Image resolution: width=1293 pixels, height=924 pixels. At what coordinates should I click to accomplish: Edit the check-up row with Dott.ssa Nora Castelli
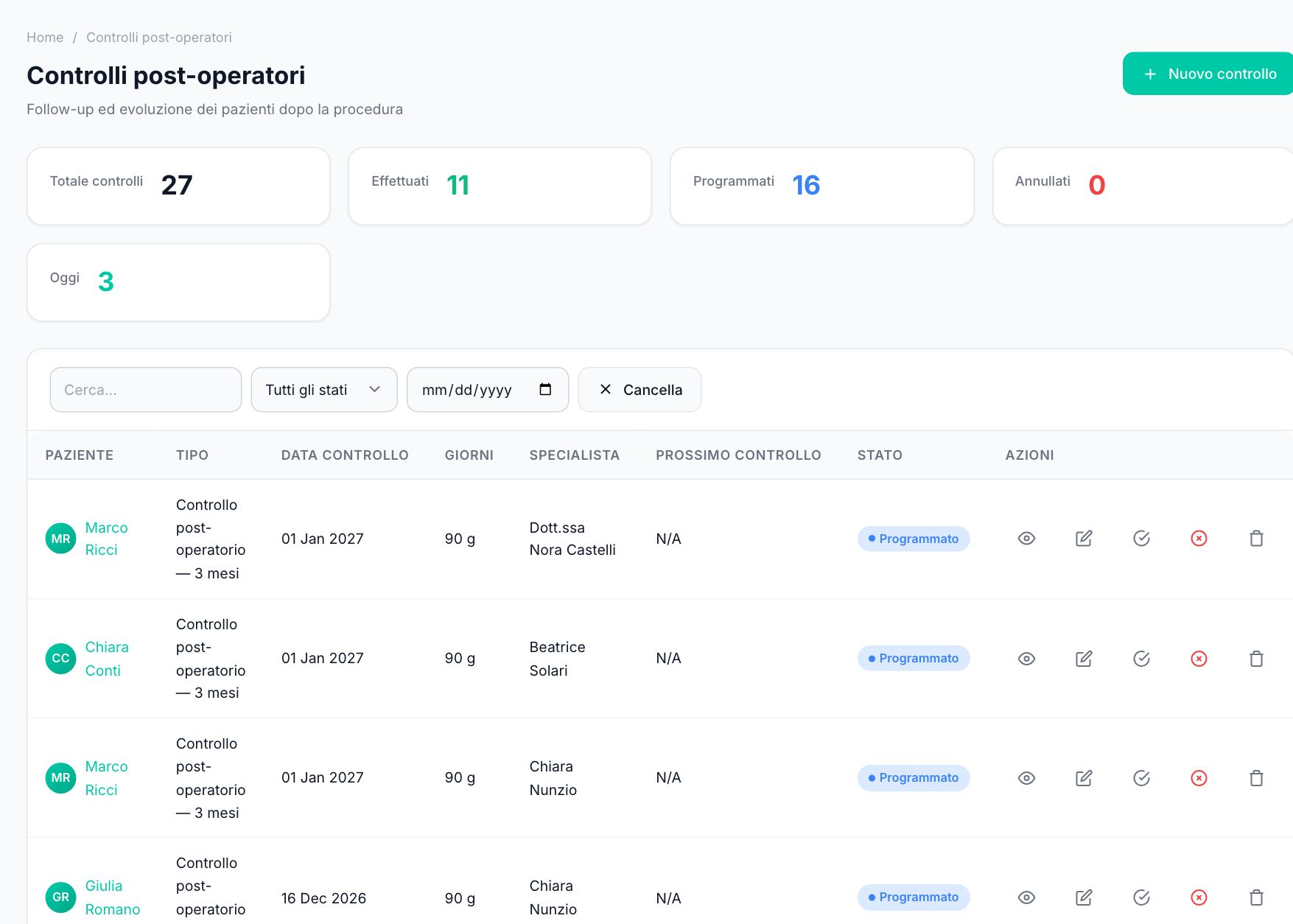[1084, 539]
